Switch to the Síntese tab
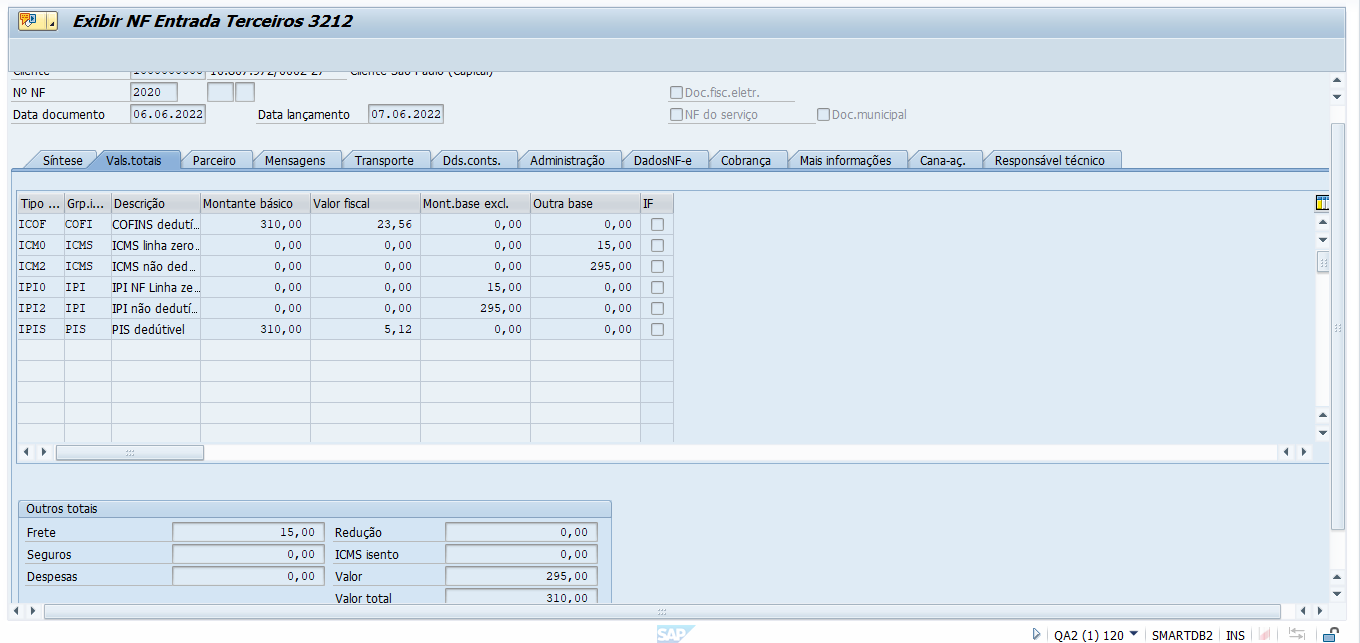Image resolution: width=1360 pixels, height=643 pixels. point(62,160)
